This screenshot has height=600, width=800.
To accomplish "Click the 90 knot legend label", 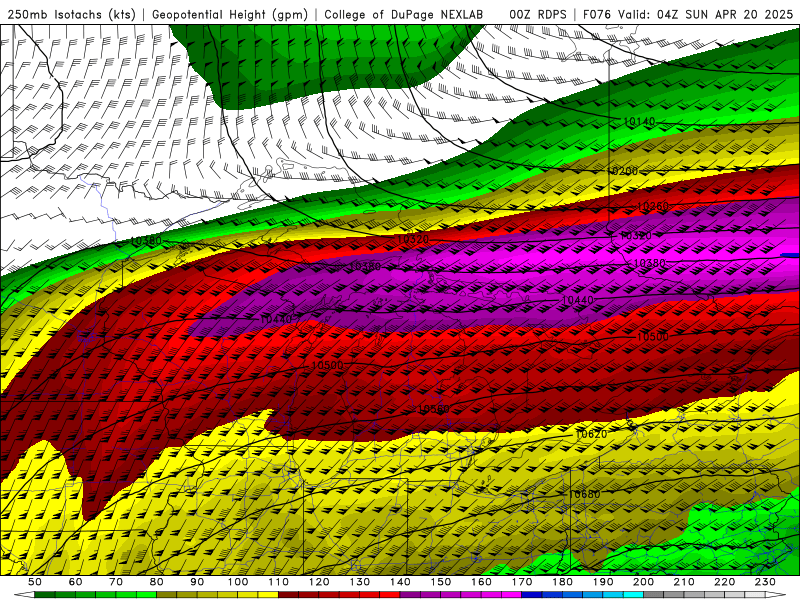I will click(x=197, y=582).
